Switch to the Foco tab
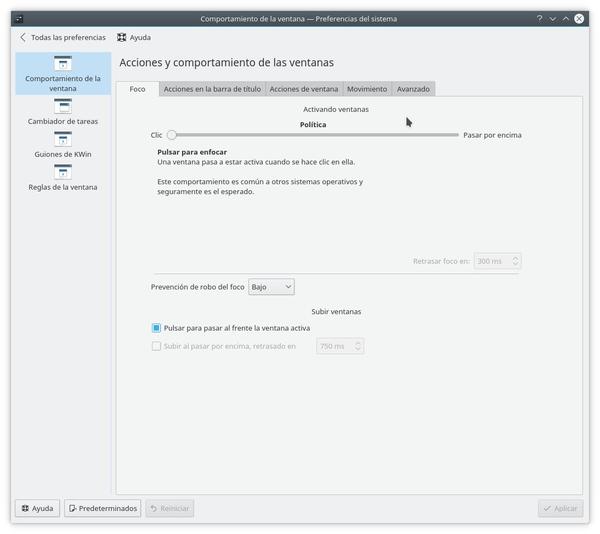This screenshot has width=600, height=534. tap(137, 89)
